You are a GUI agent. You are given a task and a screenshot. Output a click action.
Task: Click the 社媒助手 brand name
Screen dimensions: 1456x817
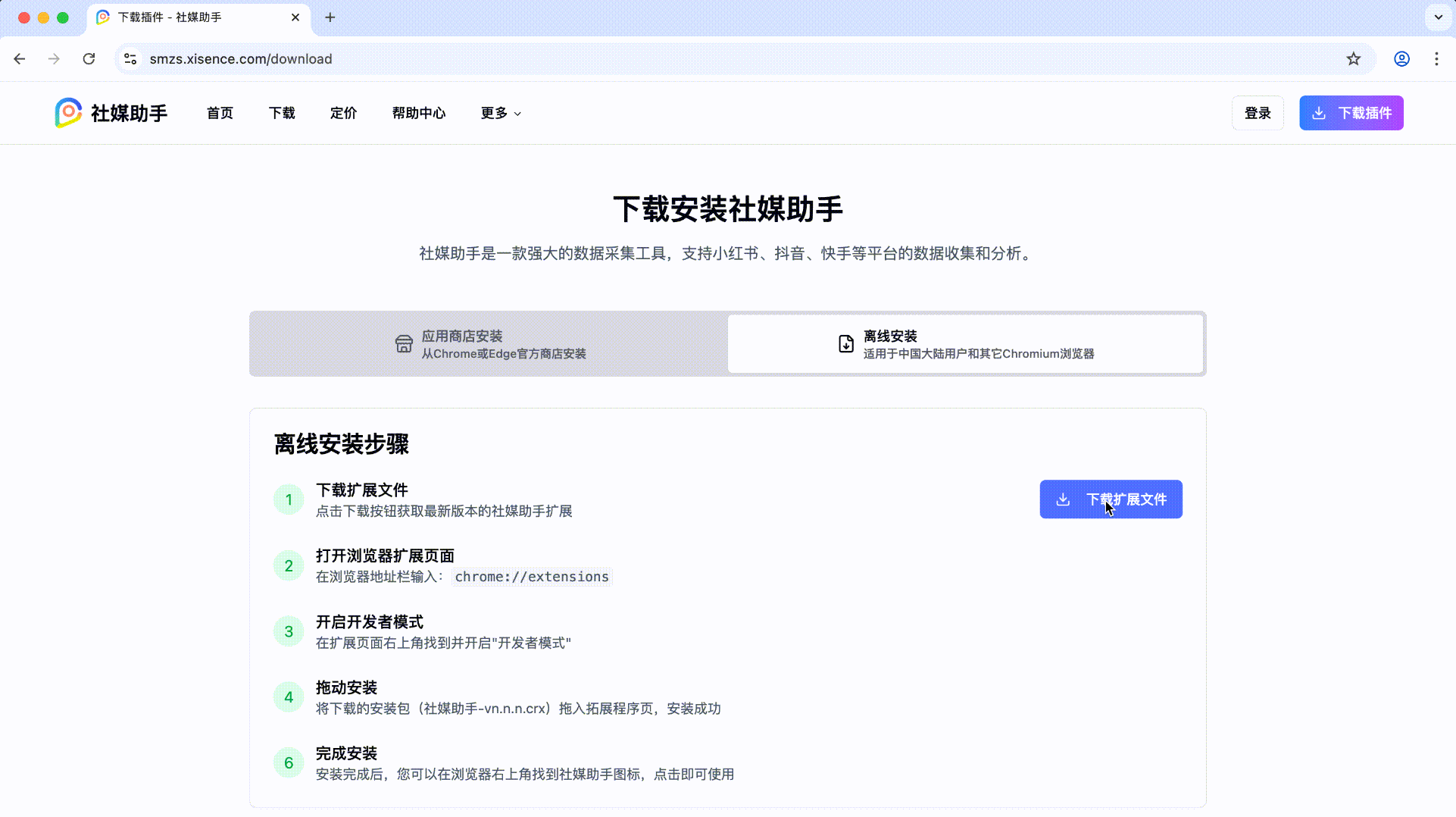[129, 113]
